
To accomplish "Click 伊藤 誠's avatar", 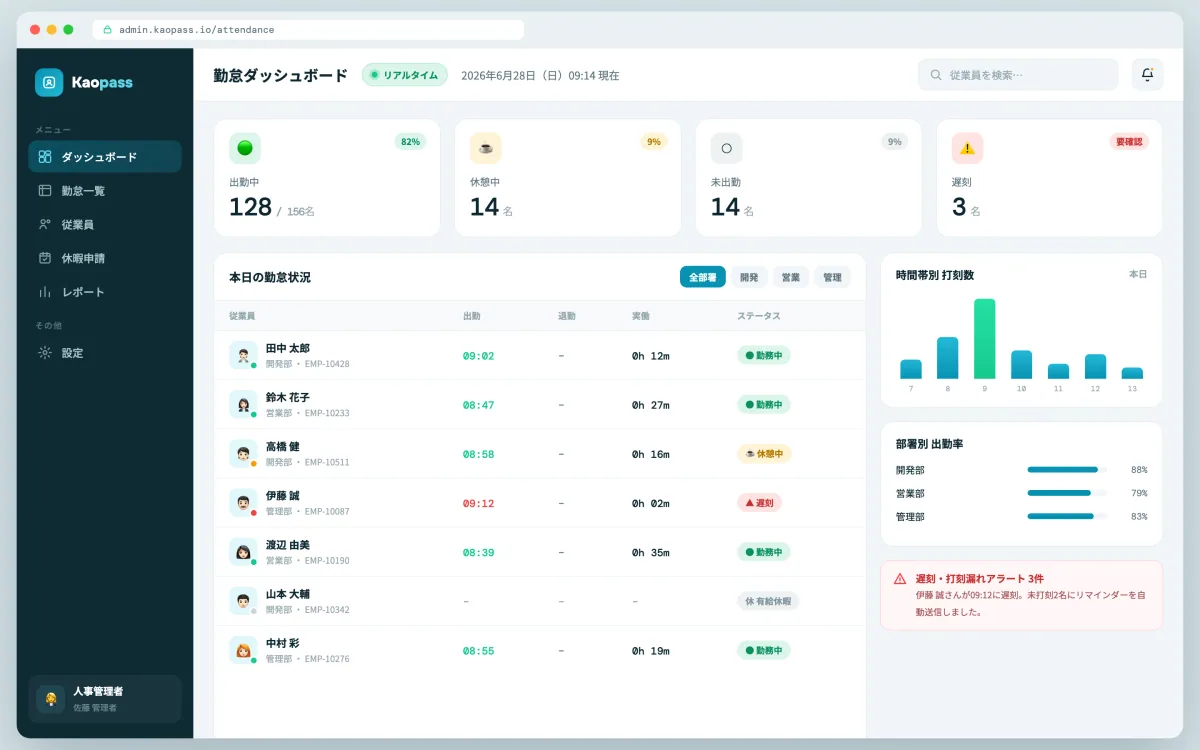I will pyautogui.click(x=243, y=503).
